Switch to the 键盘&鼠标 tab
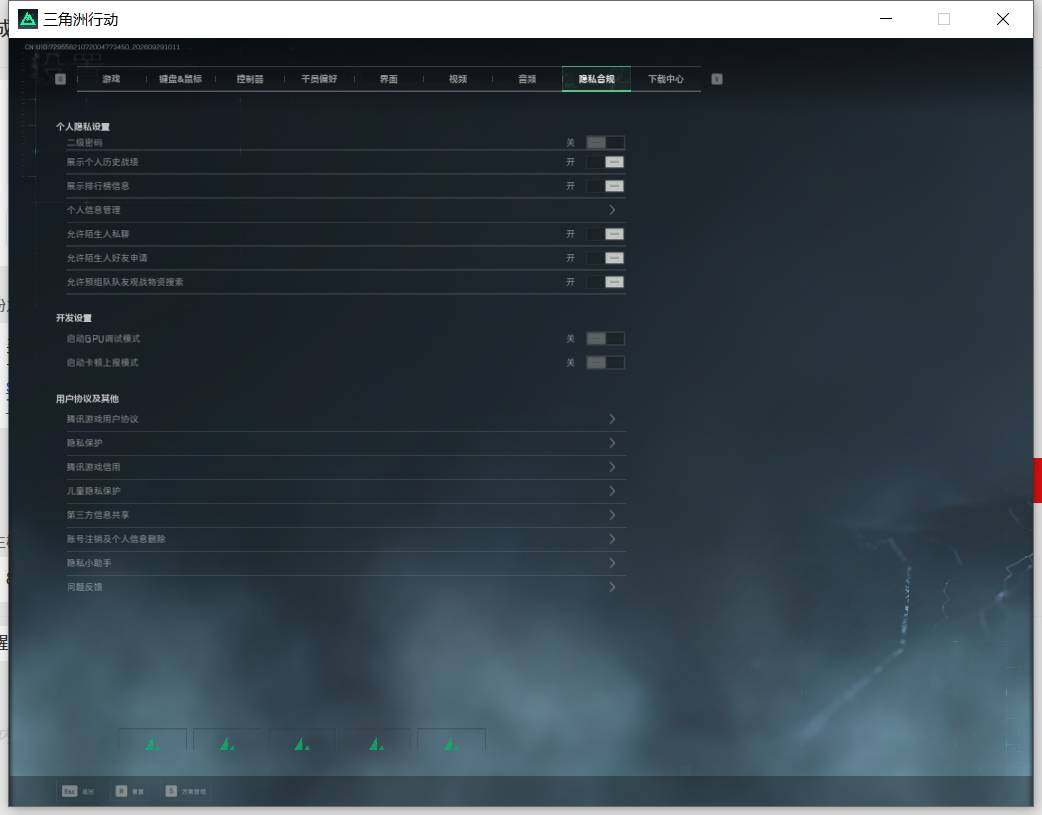This screenshot has height=815, width=1042. [x=180, y=79]
